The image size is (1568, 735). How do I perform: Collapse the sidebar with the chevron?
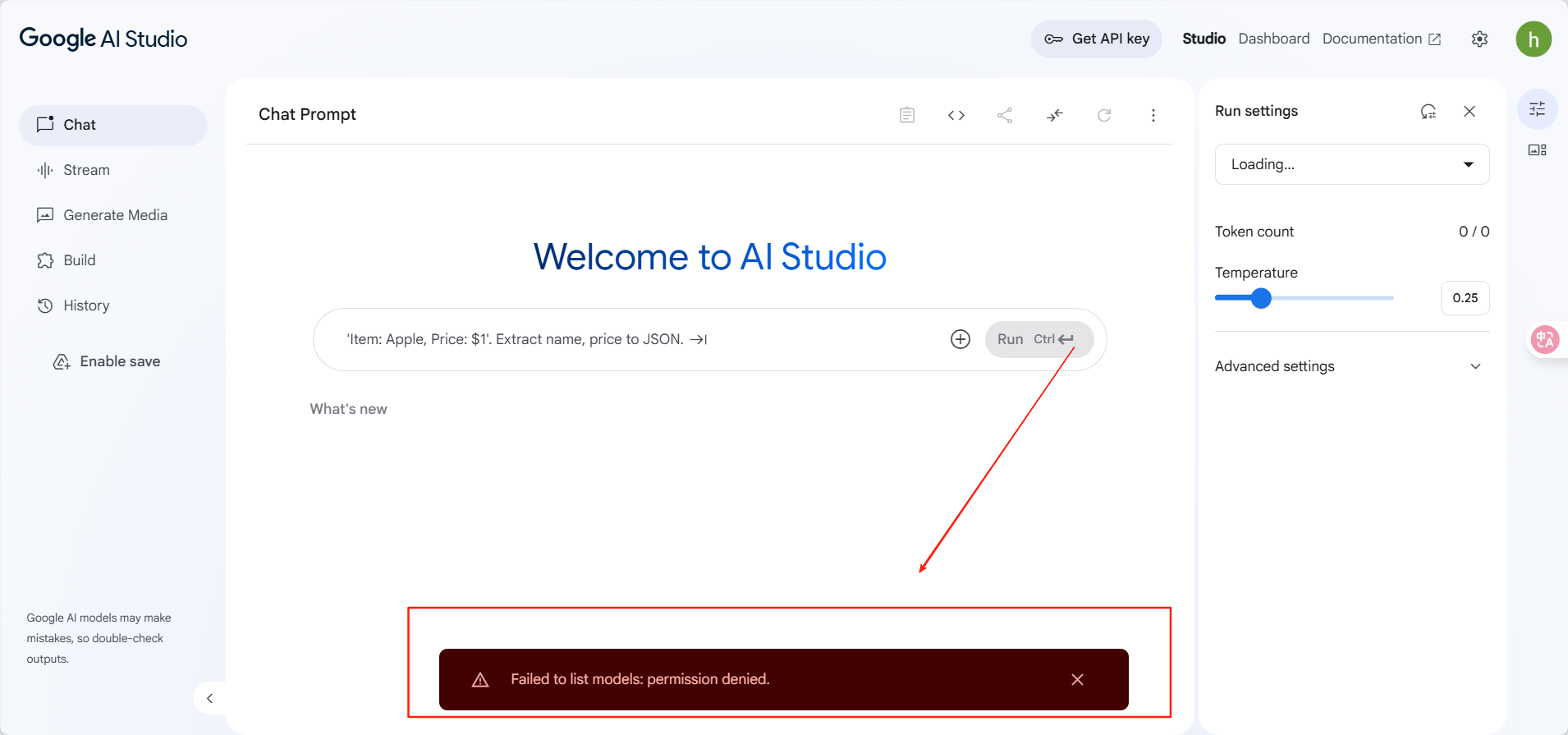[x=209, y=698]
